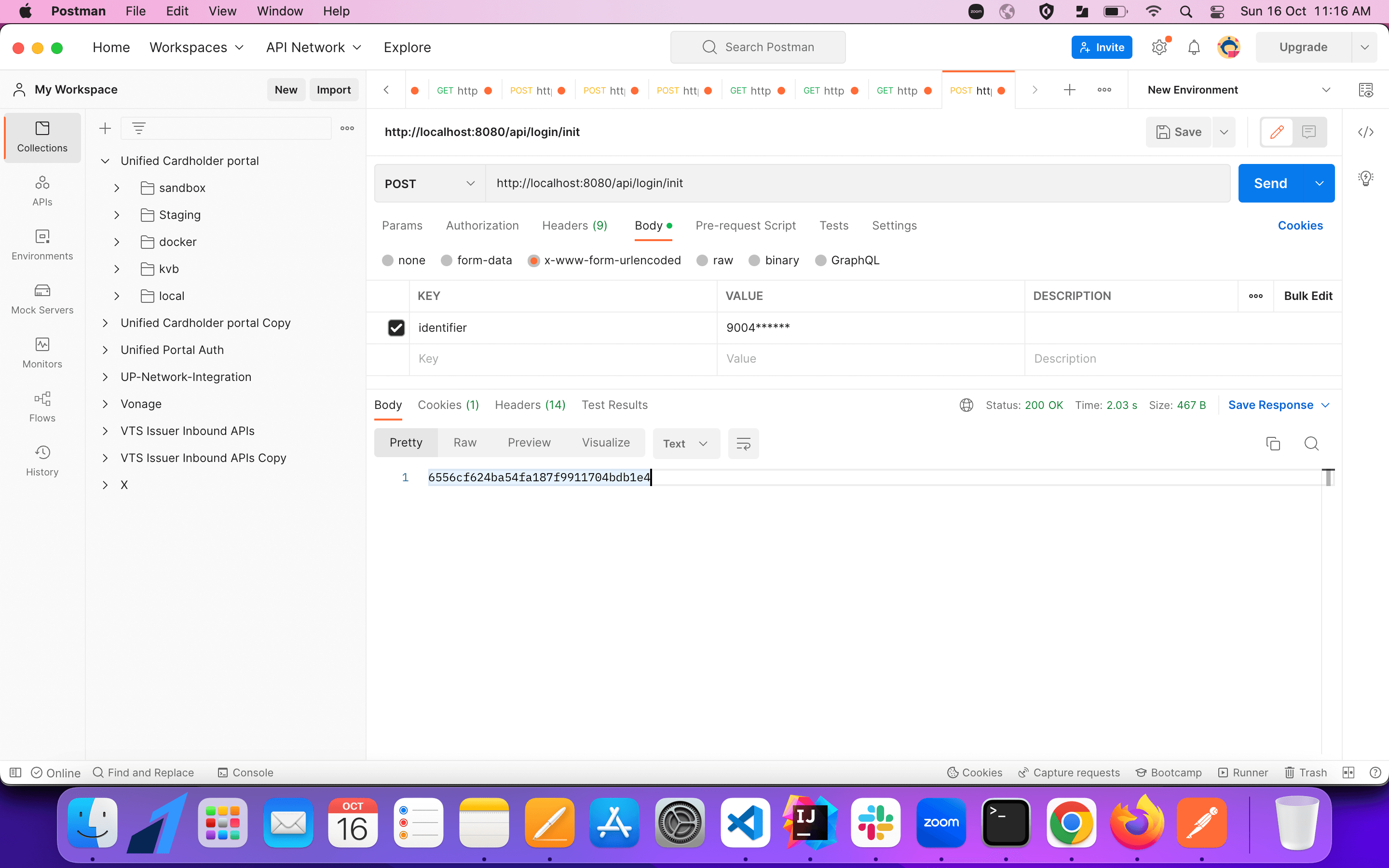Click the Invite button
This screenshot has width=1389, height=868.
click(x=1102, y=47)
